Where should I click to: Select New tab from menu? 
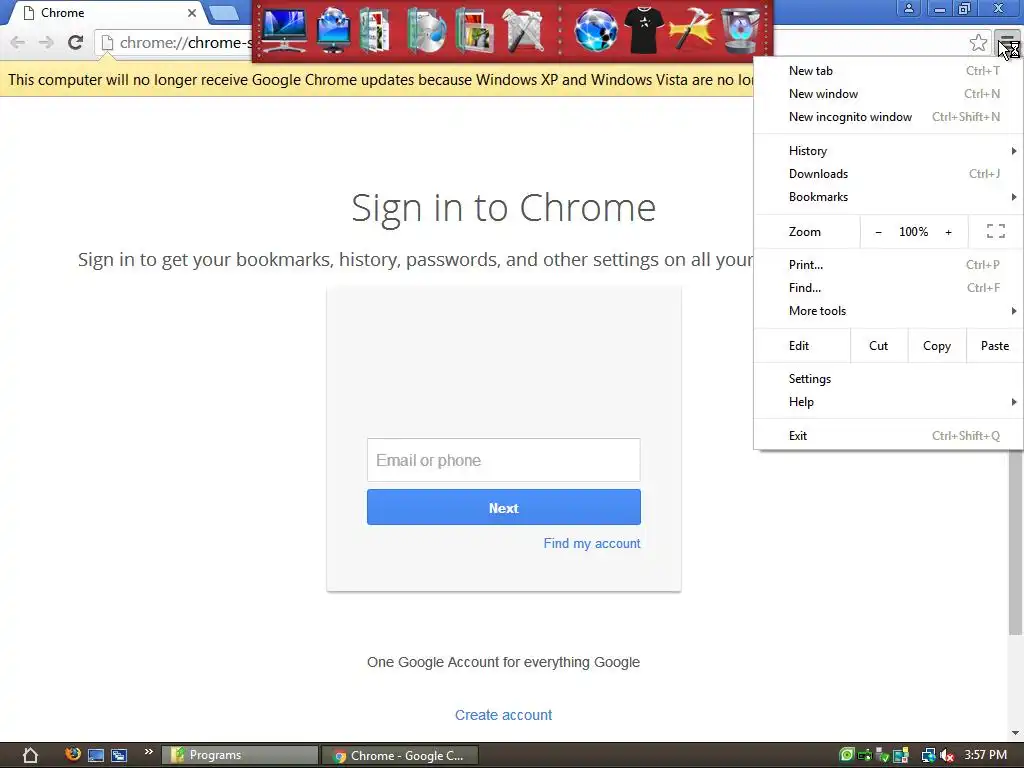coord(888,71)
